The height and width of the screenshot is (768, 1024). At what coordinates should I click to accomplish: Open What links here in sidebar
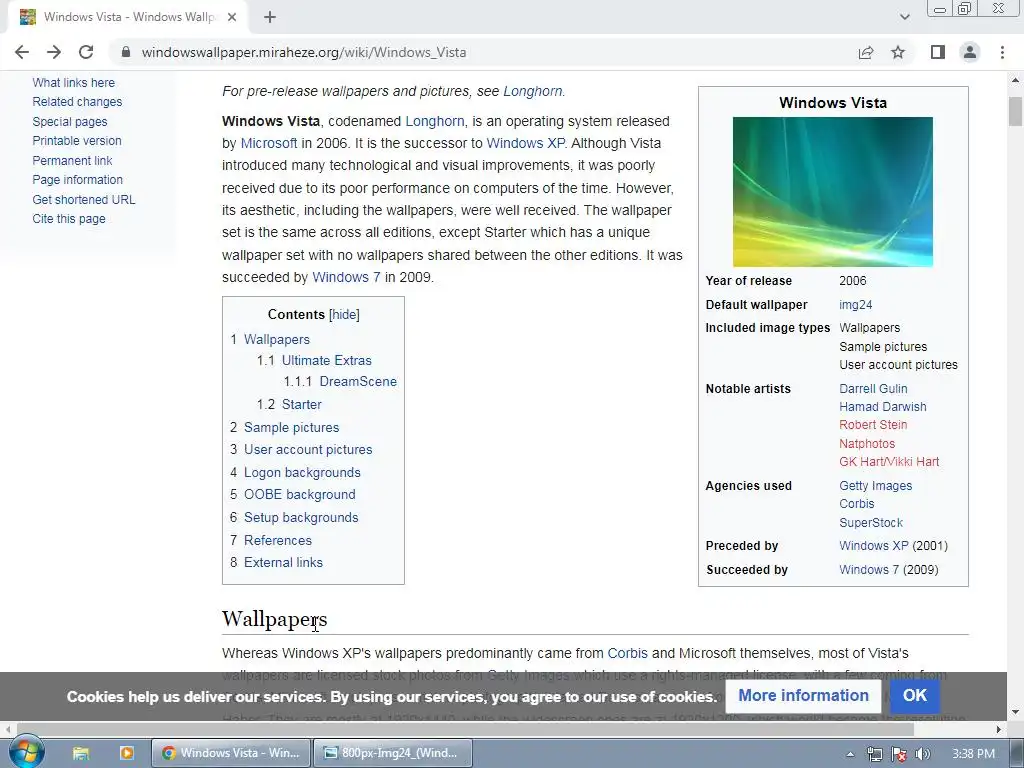pyautogui.click(x=73, y=82)
